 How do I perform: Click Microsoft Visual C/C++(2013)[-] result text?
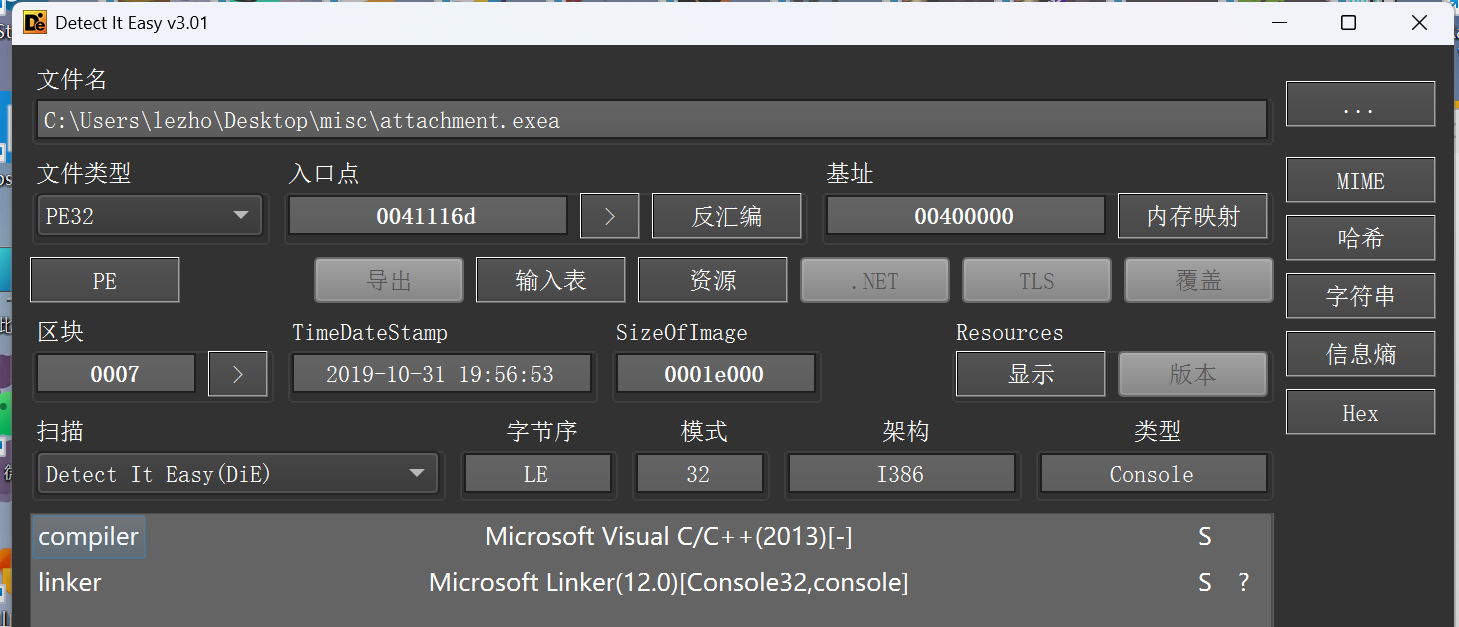pyautogui.click(x=668, y=537)
